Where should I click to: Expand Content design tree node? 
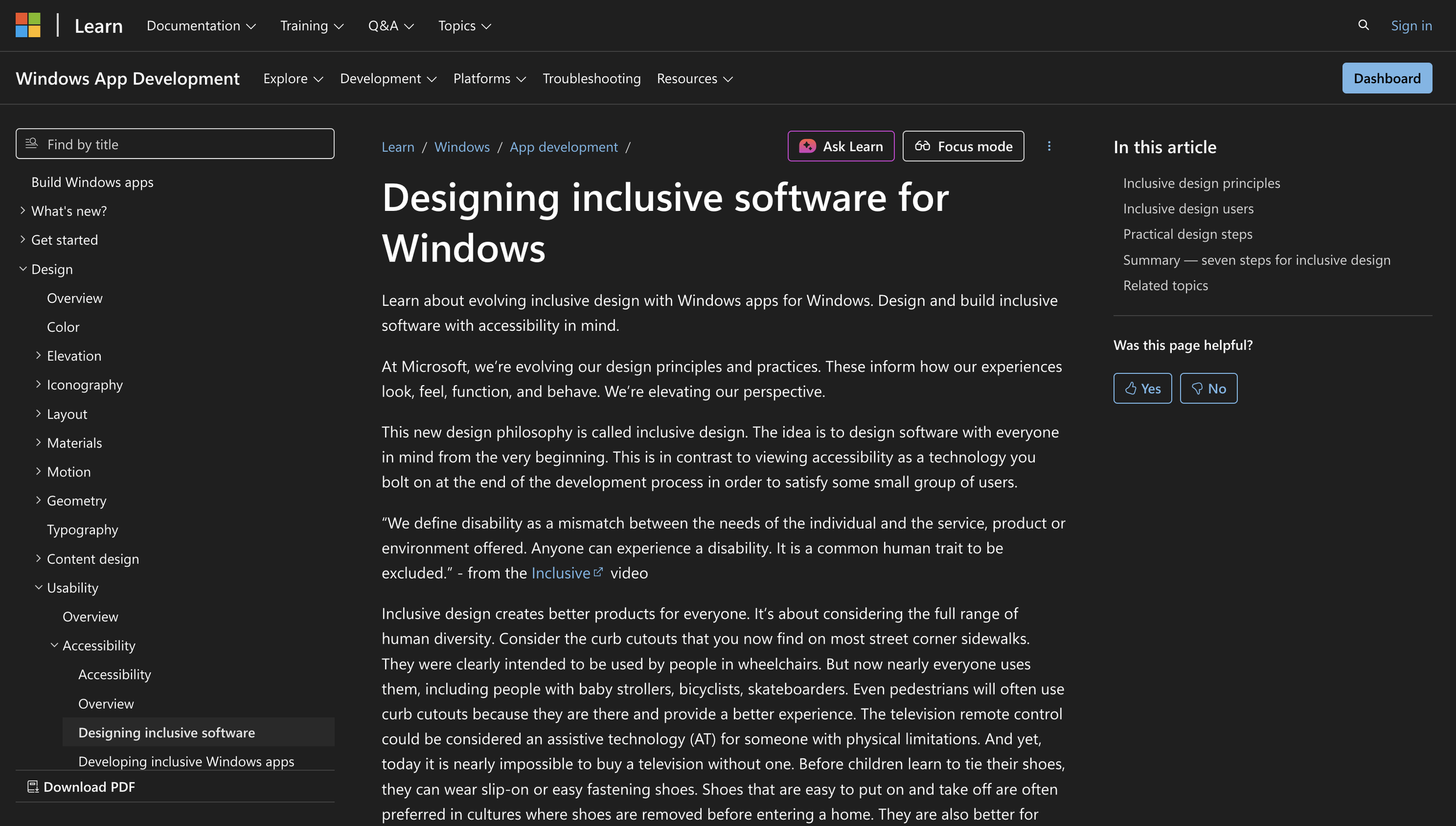coord(38,559)
